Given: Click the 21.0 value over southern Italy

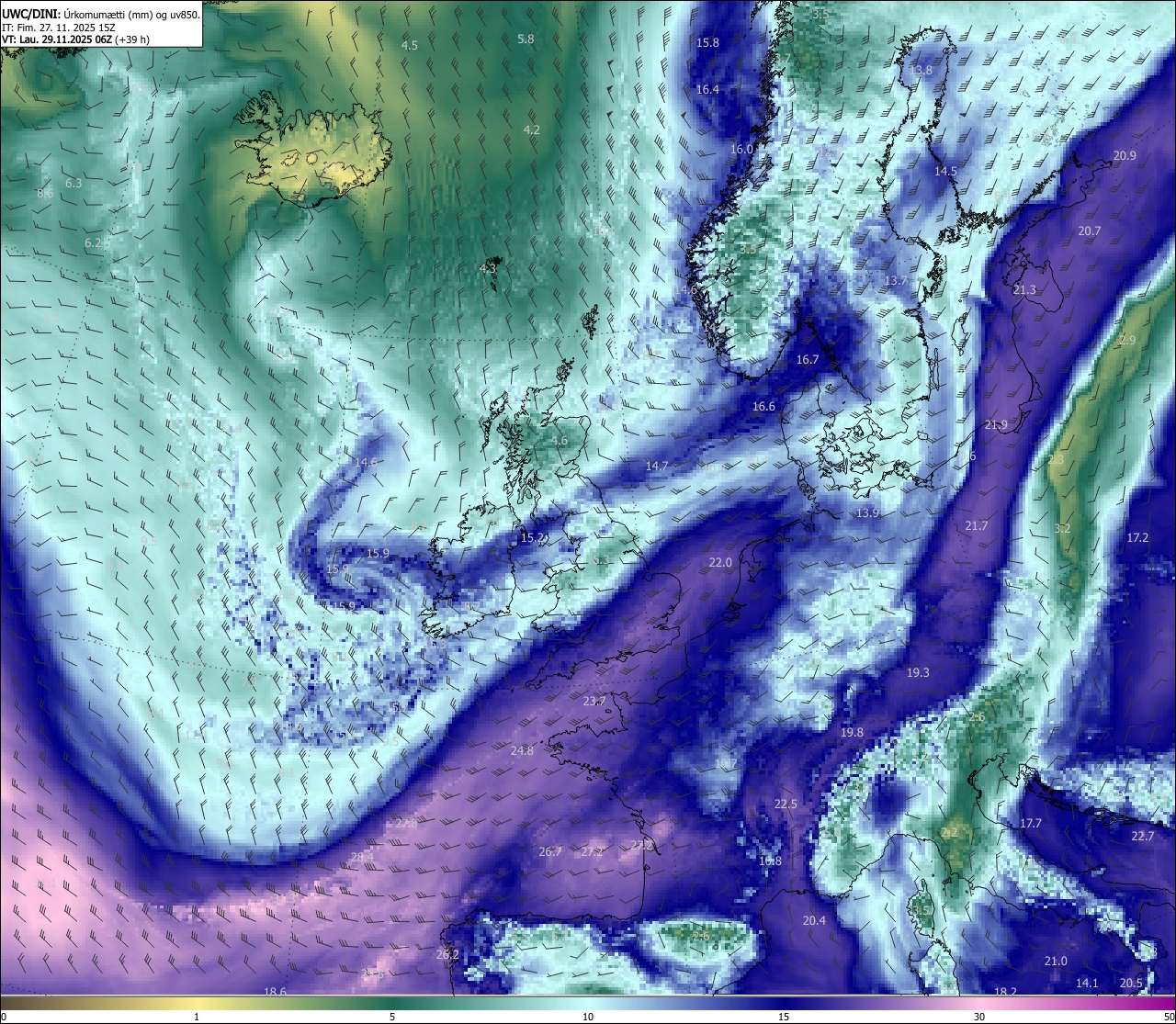Looking at the screenshot, I should click(x=1056, y=961).
